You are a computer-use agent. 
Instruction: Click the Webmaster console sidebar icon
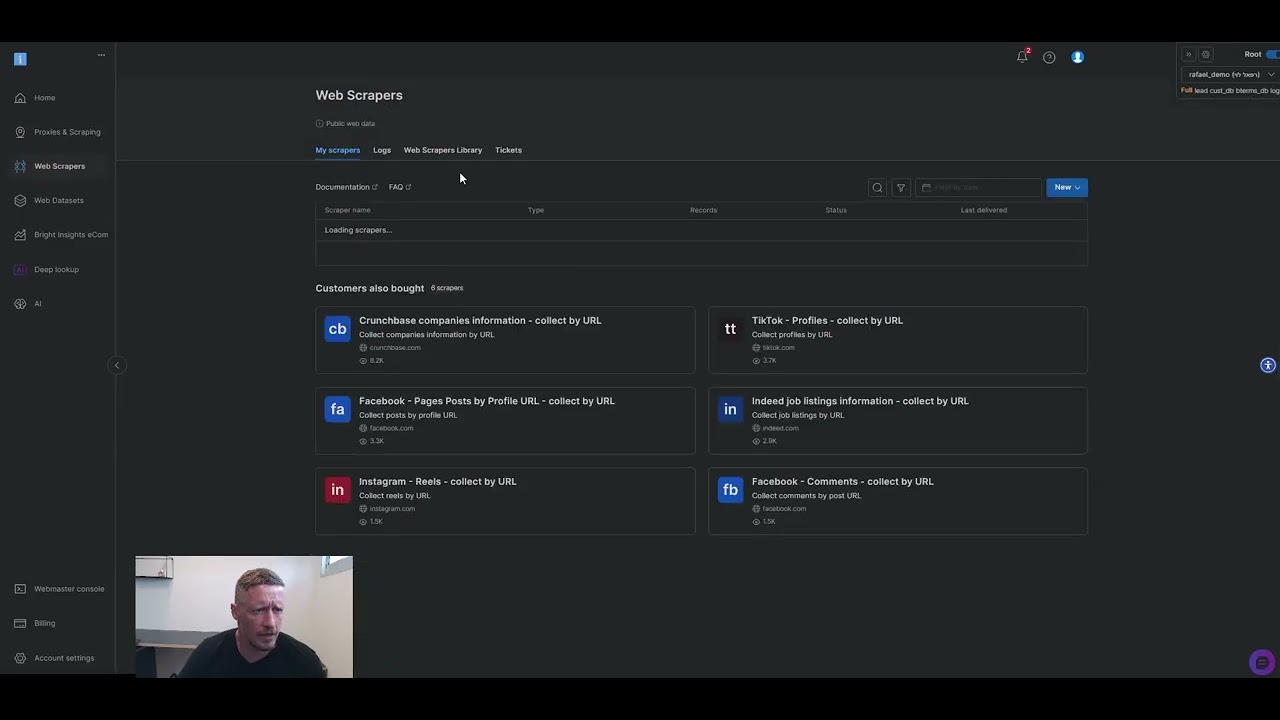click(x=20, y=589)
